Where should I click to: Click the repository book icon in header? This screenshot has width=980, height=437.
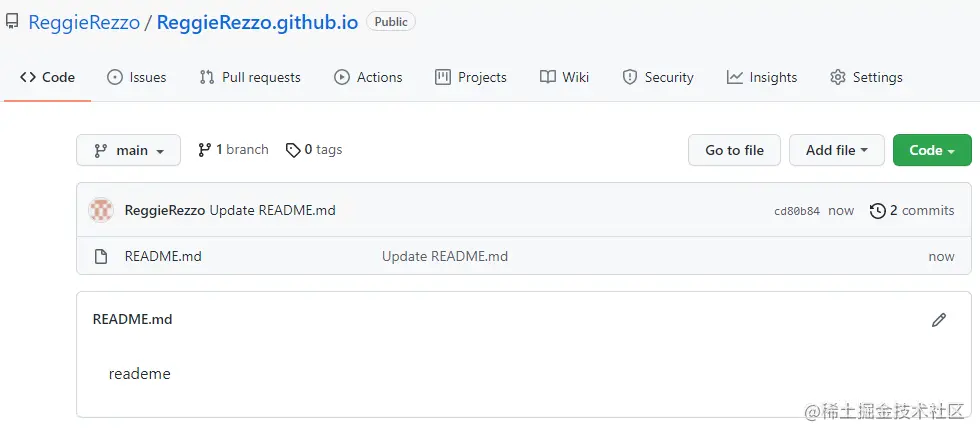click(x=12, y=23)
